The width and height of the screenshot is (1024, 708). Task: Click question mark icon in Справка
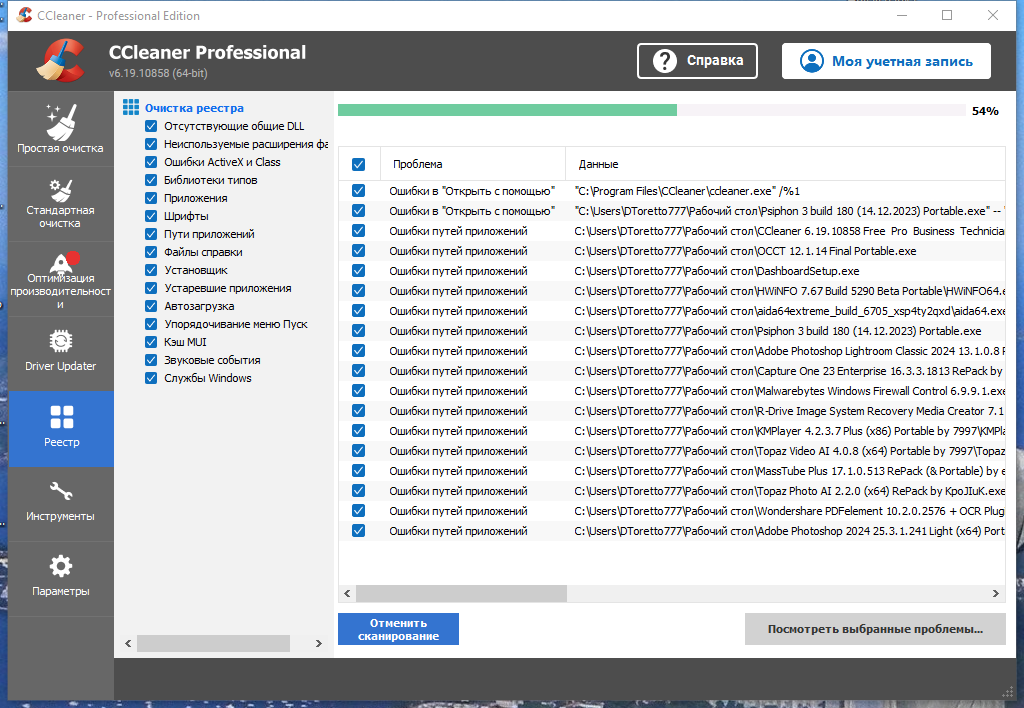(x=664, y=61)
